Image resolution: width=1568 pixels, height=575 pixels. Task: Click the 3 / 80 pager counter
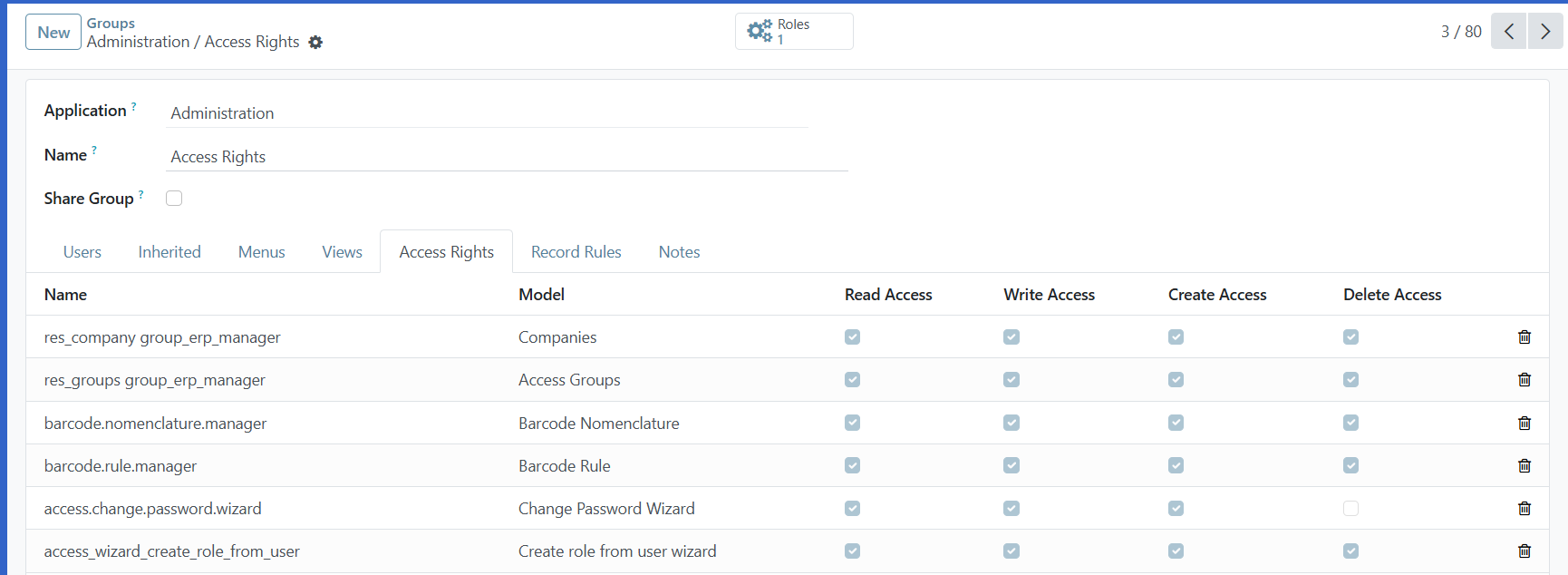pyautogui.click(x=1461, y=32)
